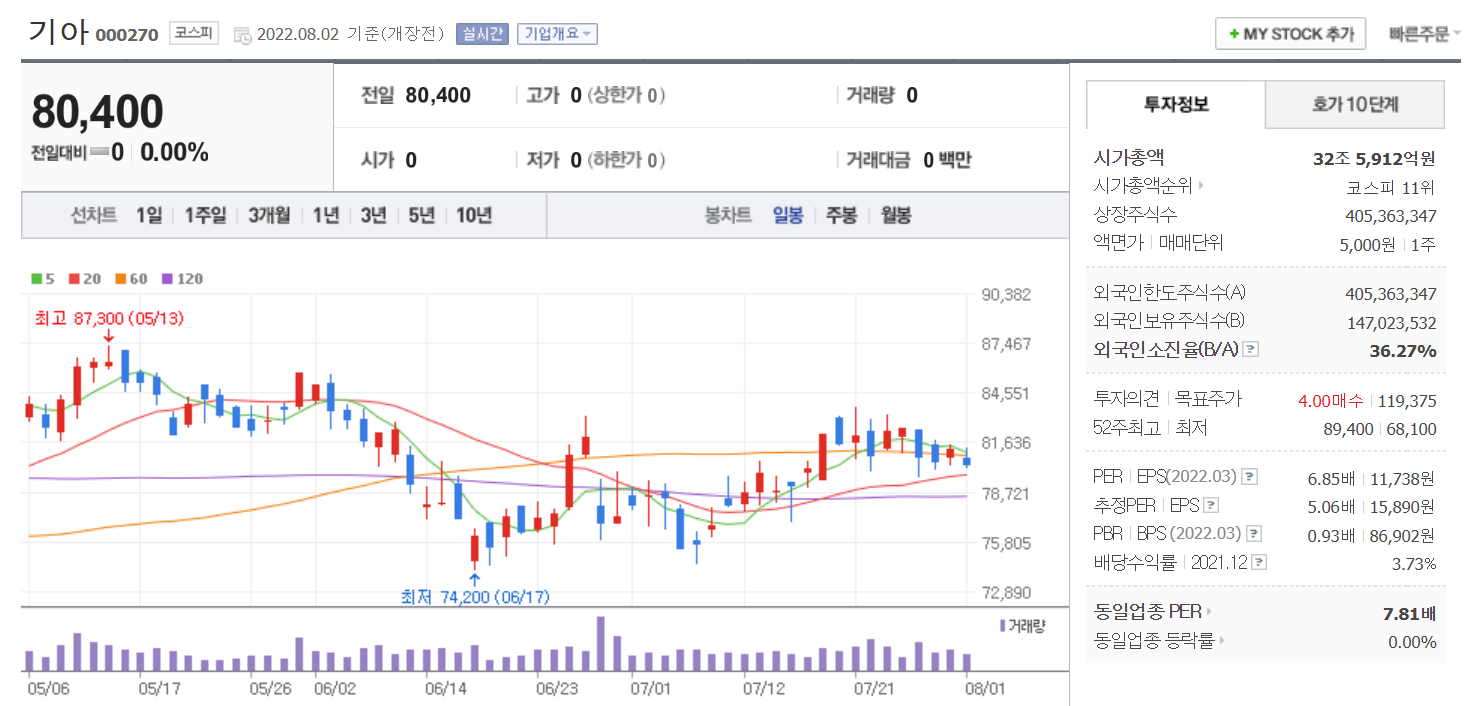Click the help icon next to 배당수익률 2021.12
Screen dimensions: 1471x706
[1260, 563]
